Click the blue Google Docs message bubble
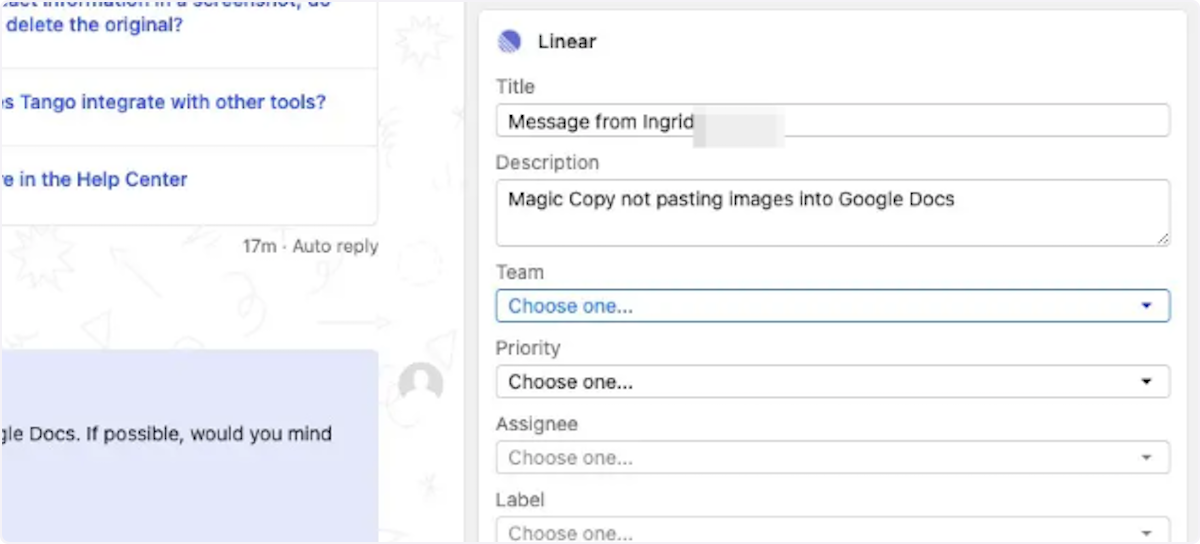Screen dimensions: 1200x544 (189, 446)
